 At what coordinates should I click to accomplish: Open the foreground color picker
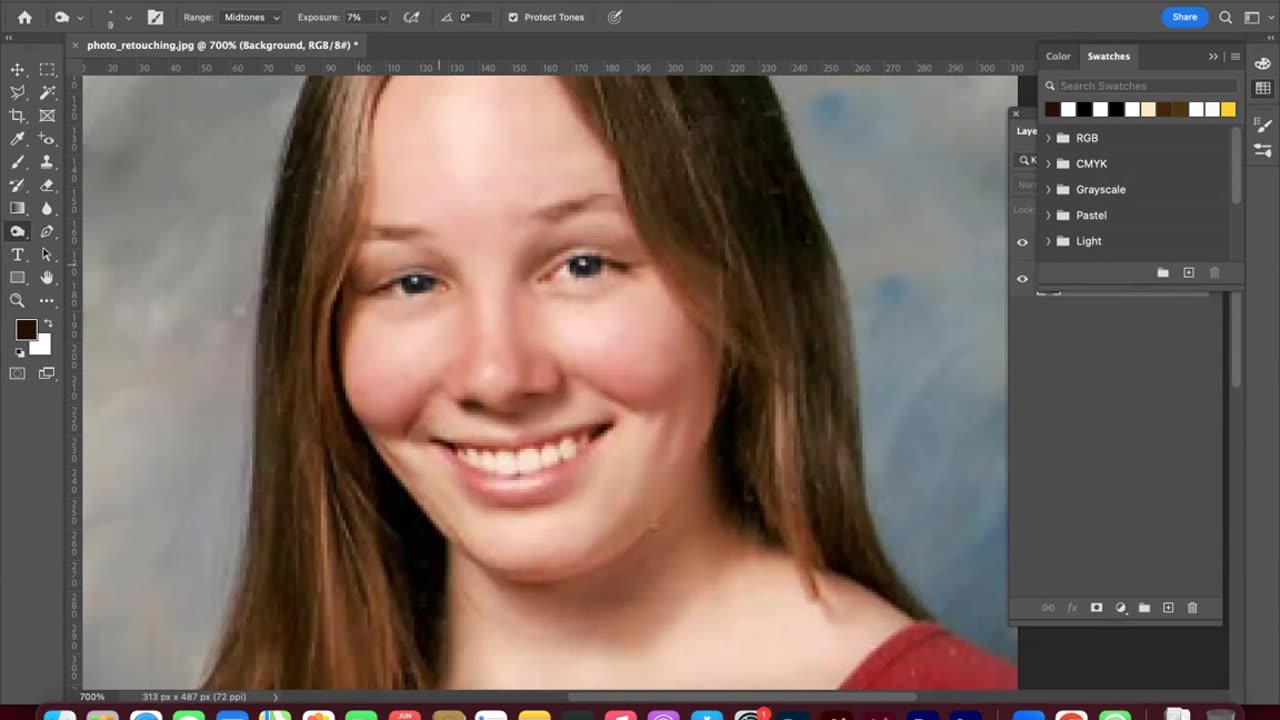coord(25,329)
